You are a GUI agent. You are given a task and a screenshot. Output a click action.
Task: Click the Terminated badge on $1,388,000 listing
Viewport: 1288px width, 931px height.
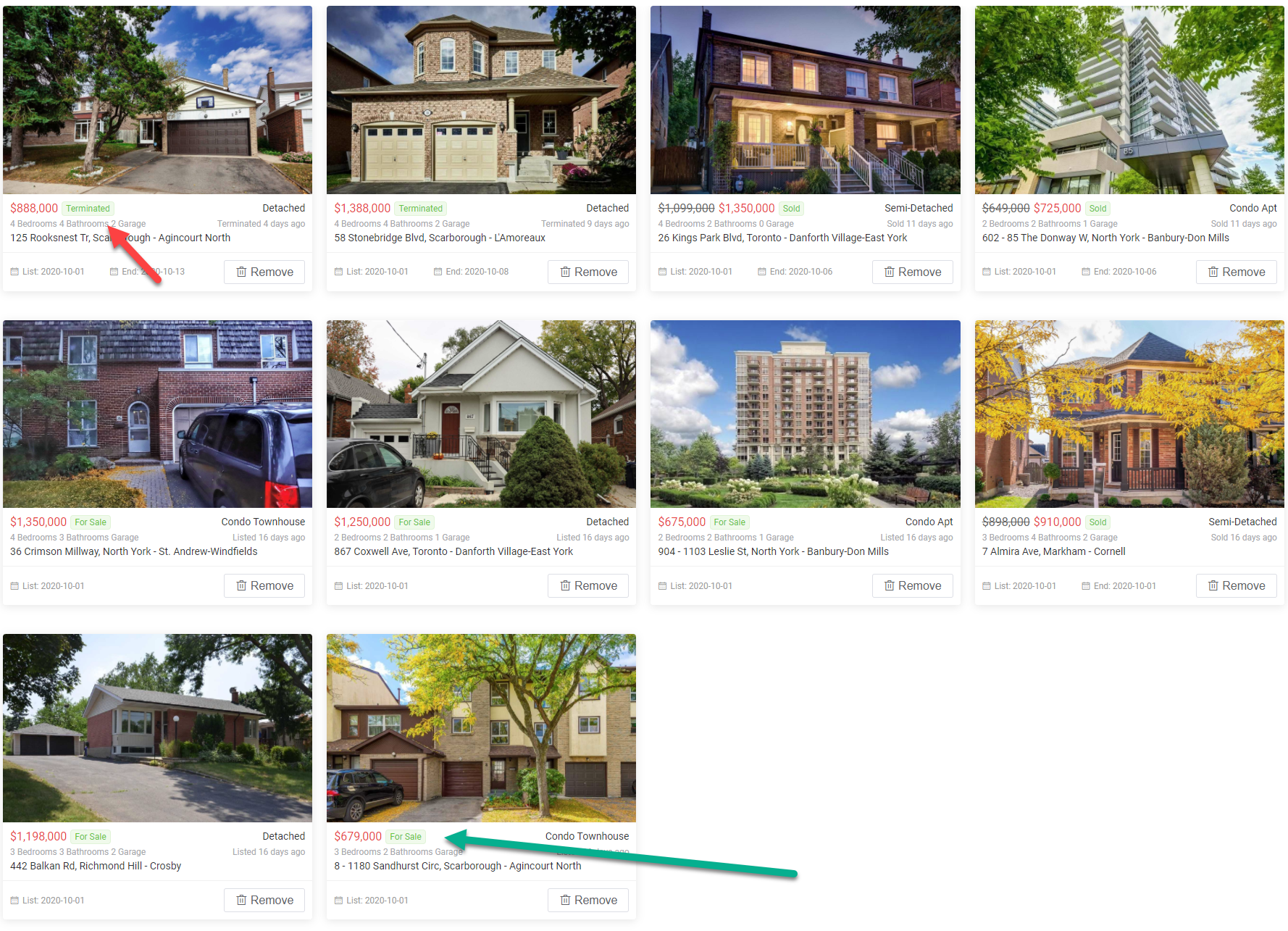(420, 209)
